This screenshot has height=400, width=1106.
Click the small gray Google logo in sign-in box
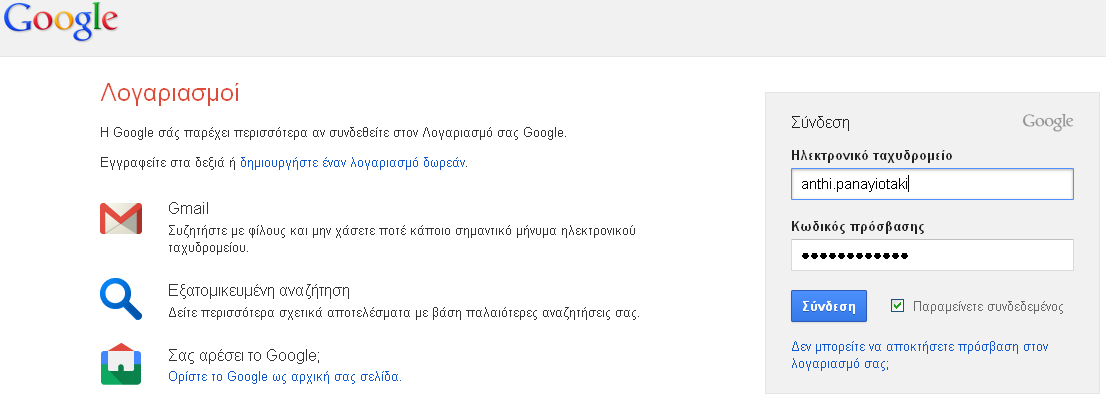click(1047, 122)
